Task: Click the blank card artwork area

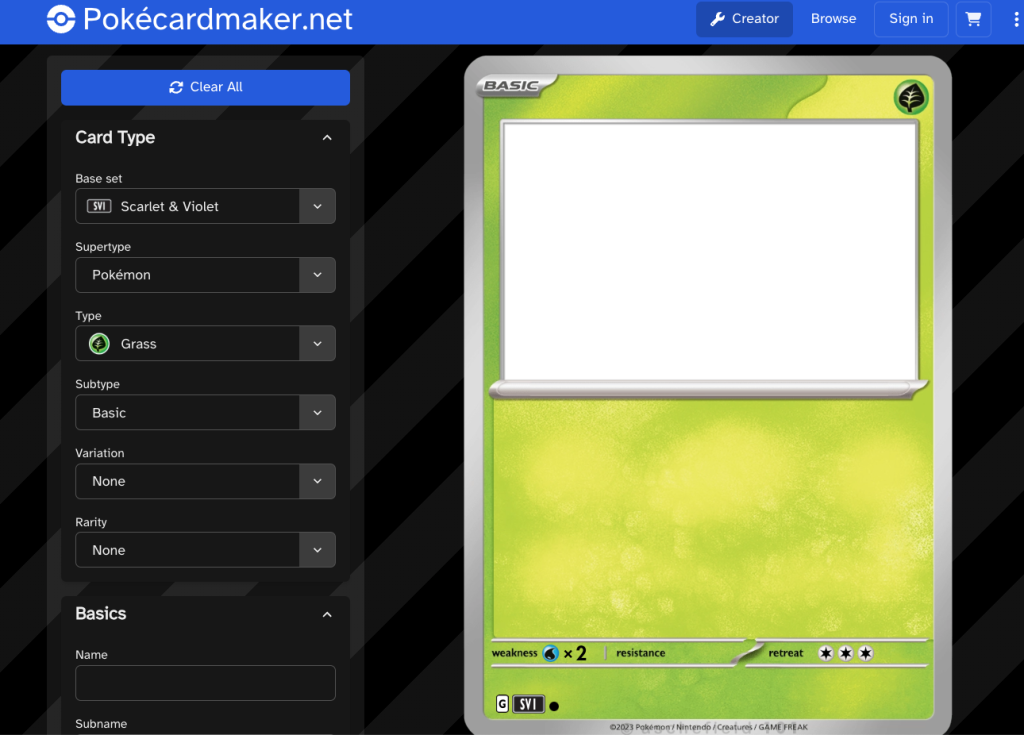Action: (x=710, y=252)
